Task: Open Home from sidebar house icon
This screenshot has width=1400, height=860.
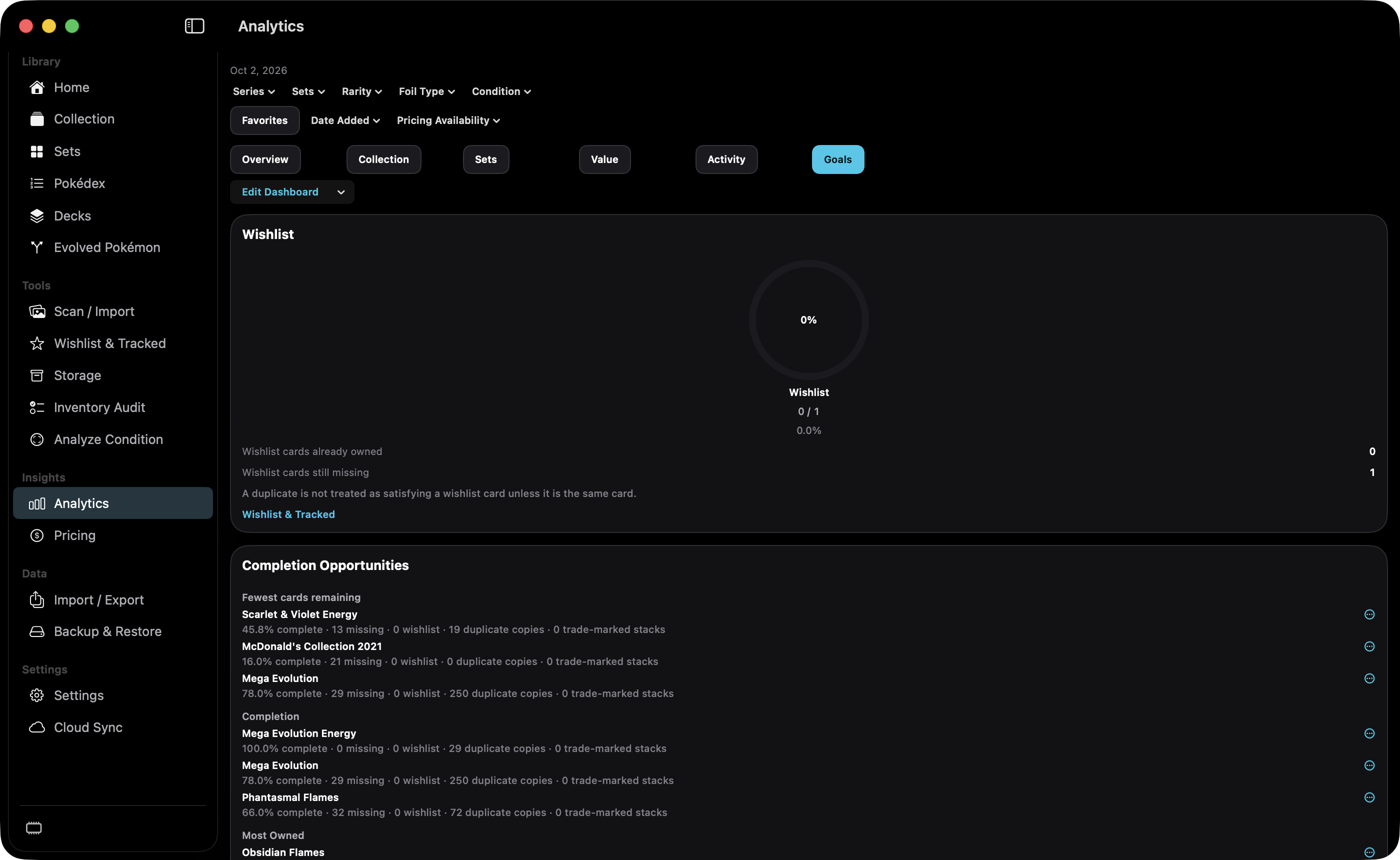Action: (x=37, y=87)
